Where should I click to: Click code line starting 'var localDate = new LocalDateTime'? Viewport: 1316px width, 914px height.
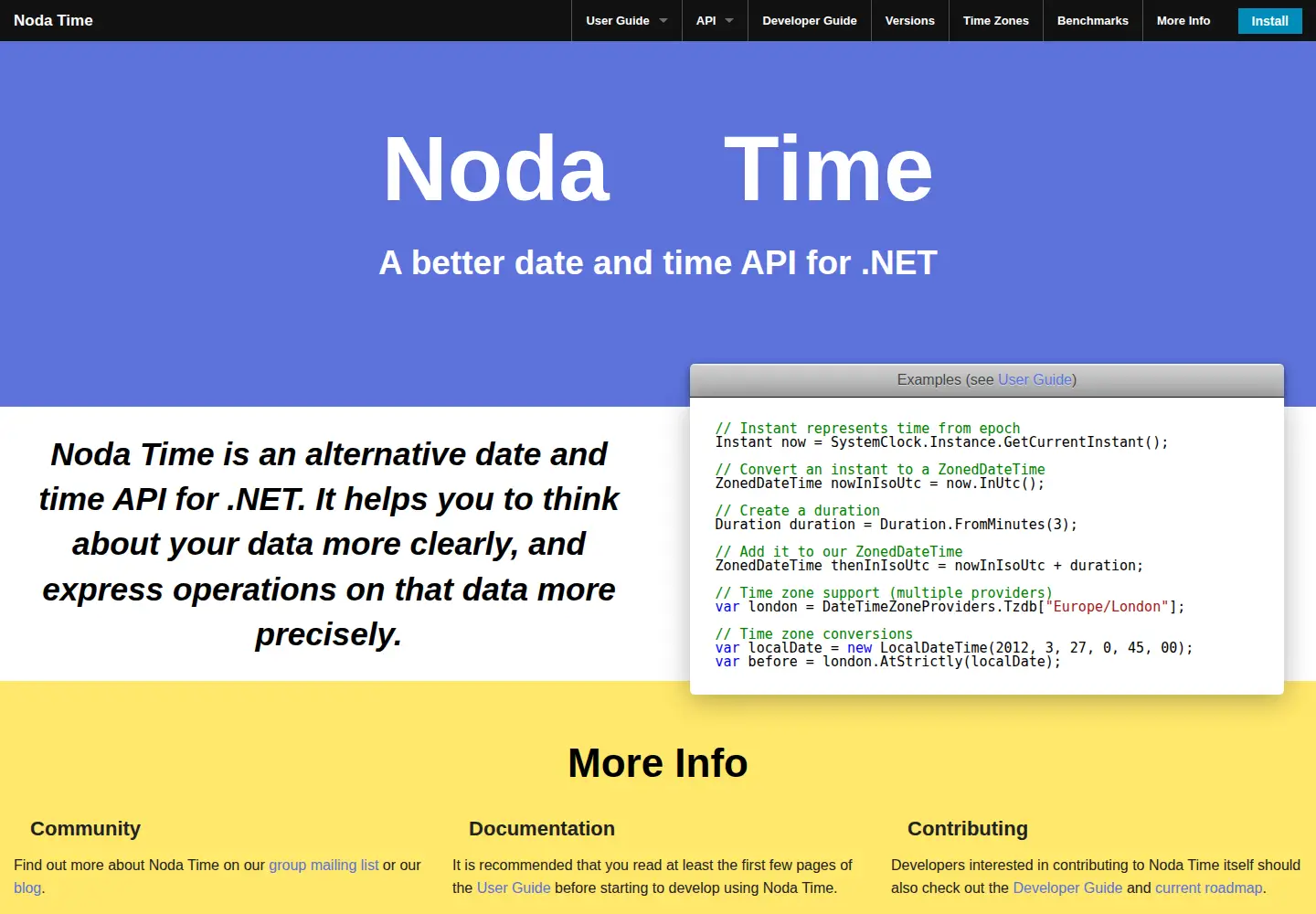tap(954, 648)
